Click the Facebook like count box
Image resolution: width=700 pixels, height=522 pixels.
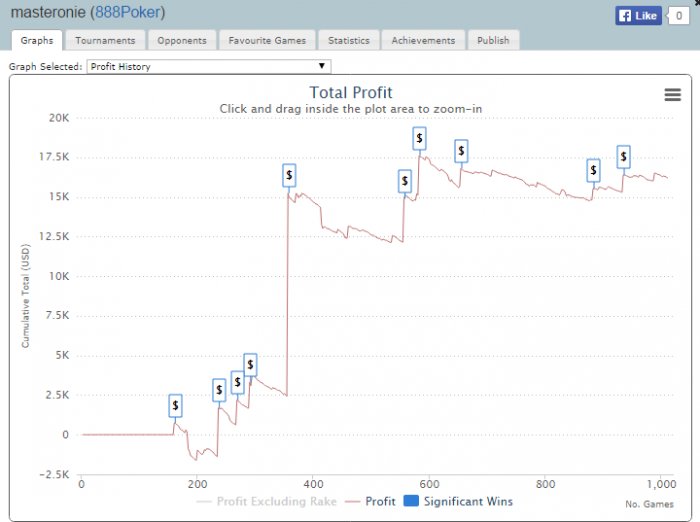[679, 16]
